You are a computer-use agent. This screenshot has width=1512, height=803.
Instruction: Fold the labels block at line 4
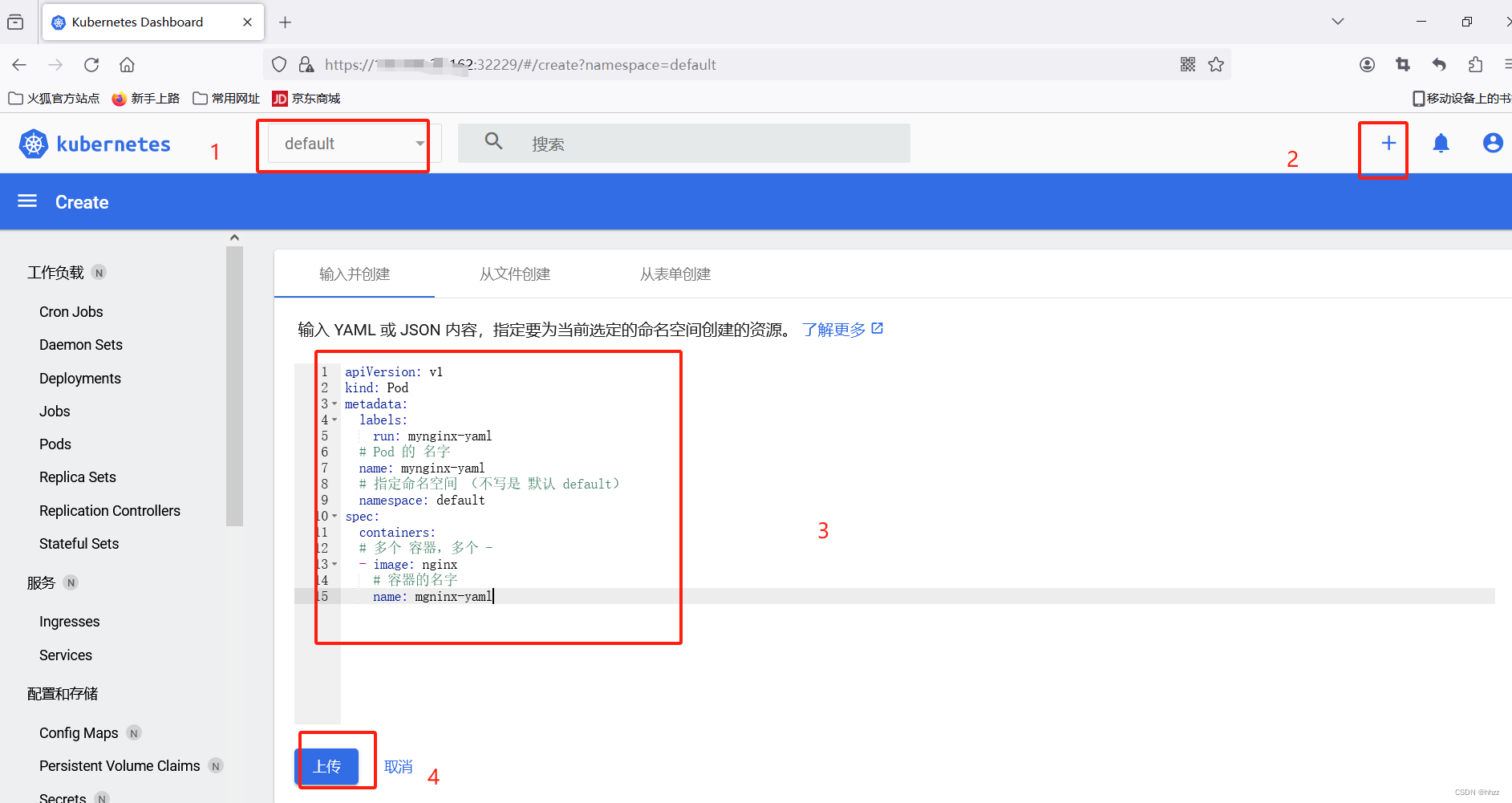[x=334, y=420]
